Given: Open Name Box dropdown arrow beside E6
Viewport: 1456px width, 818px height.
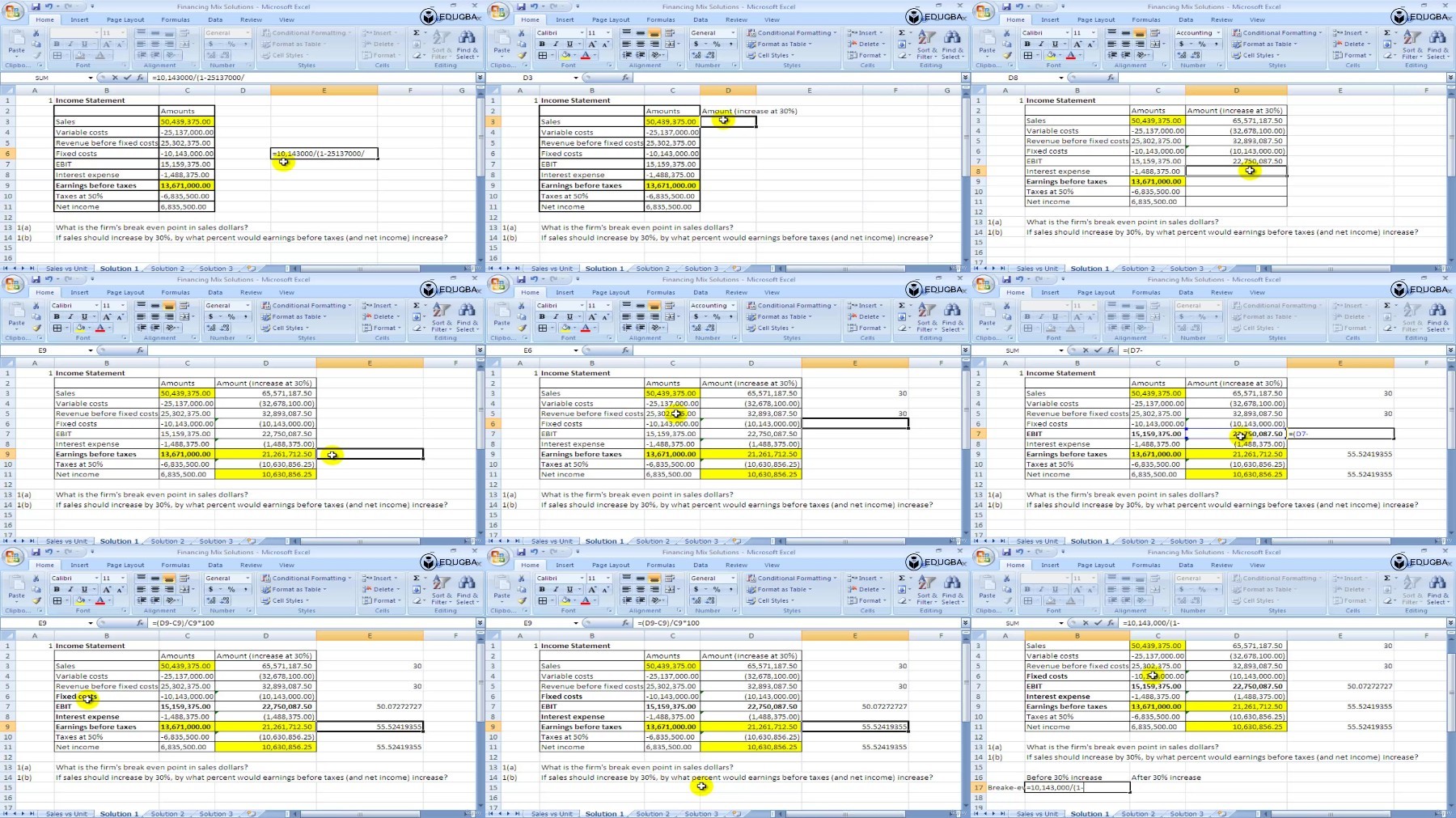Looking at the screenshot, I should (575, 350).
